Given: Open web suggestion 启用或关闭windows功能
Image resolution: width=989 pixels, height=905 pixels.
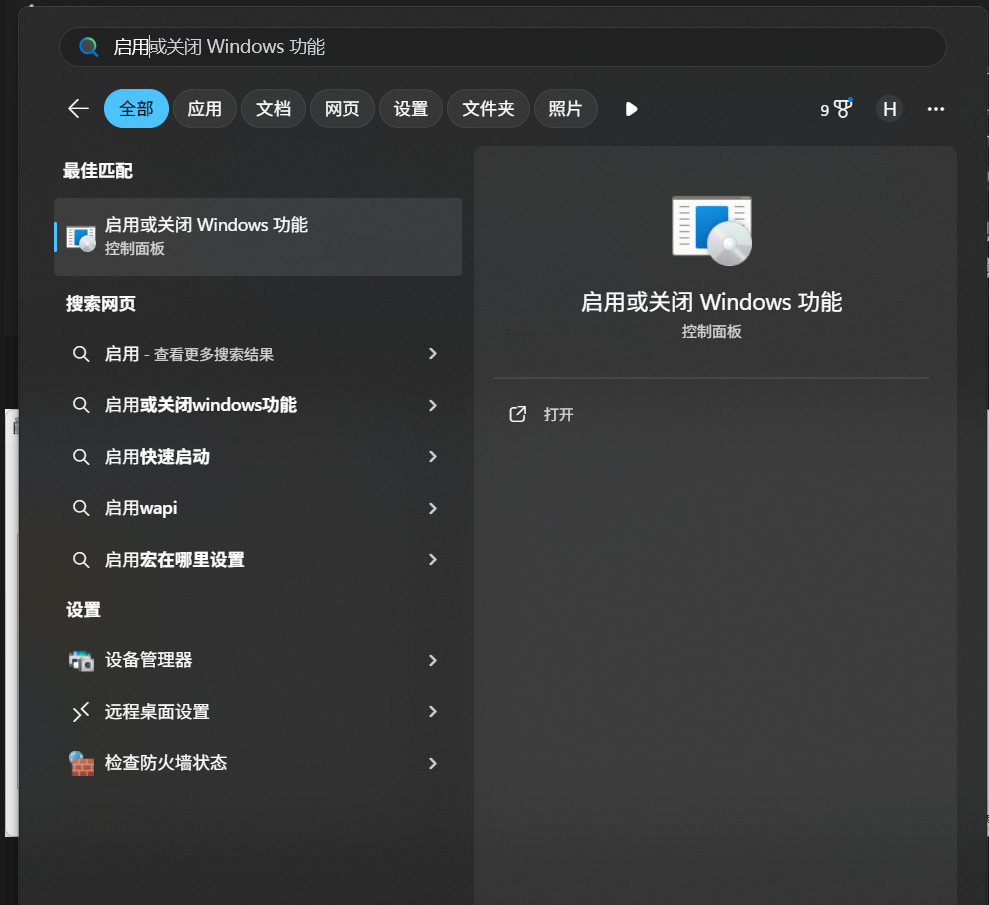Looking at the screenshot, I should [x=258, y=405].
